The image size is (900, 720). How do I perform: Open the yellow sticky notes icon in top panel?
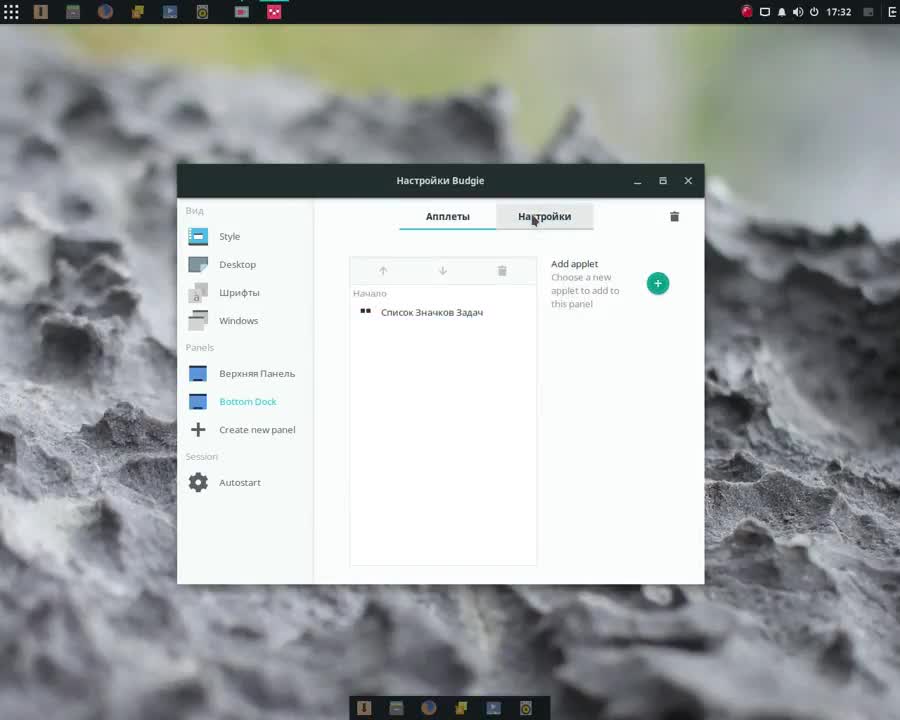click(137, 11)
